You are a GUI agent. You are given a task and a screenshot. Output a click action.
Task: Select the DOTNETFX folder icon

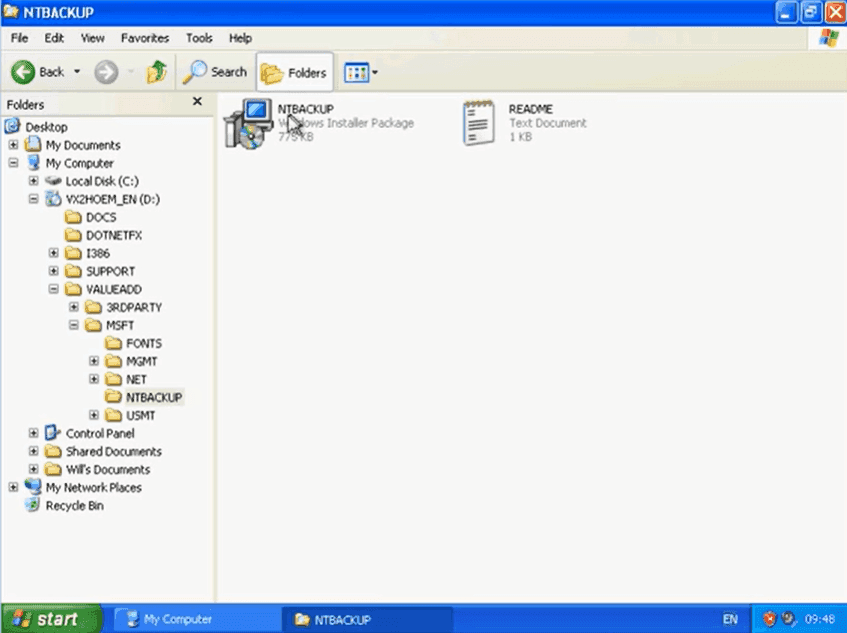73,235
